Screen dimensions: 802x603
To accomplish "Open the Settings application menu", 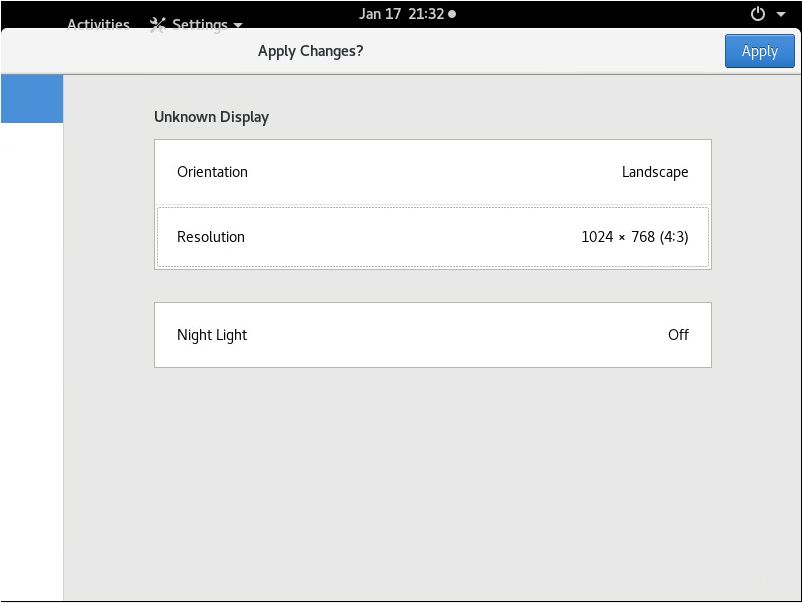I will point(196,24).
